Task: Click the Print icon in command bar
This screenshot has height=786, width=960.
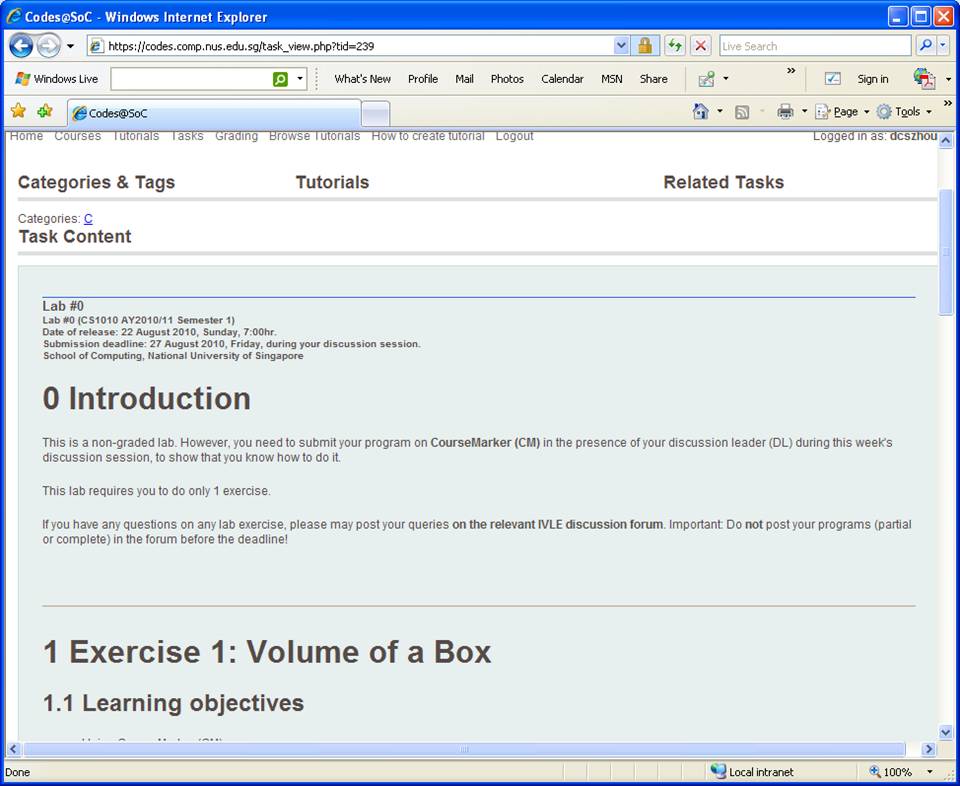Action: coord(785,111)
